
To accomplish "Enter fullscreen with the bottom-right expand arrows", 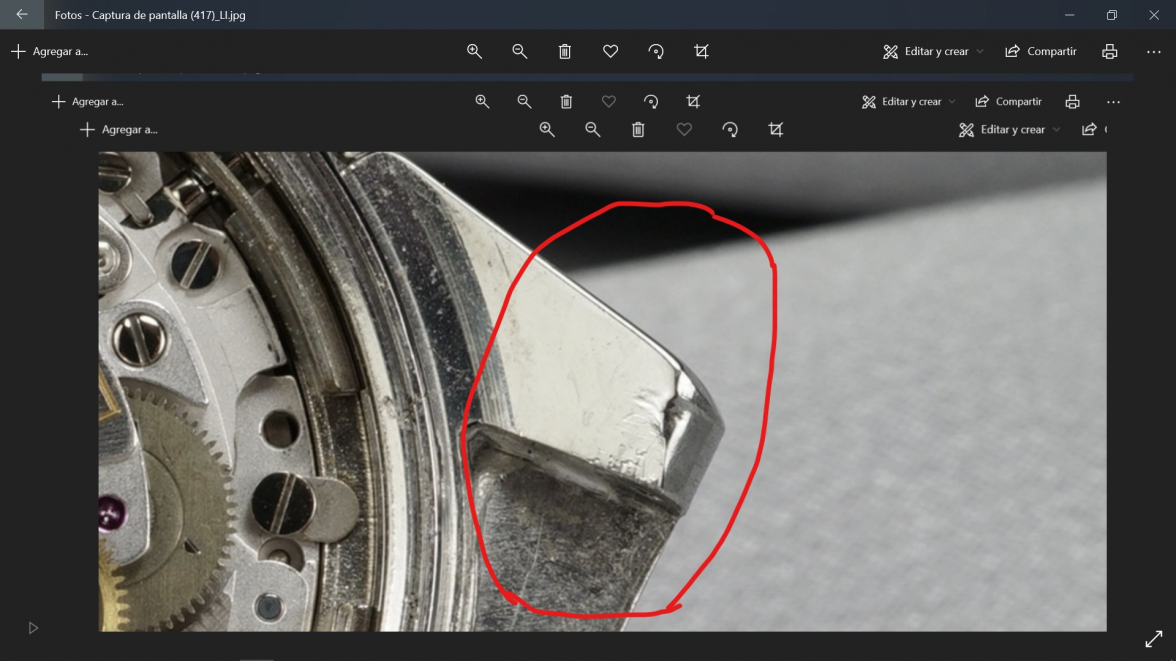I will [x=1153, y=639].
